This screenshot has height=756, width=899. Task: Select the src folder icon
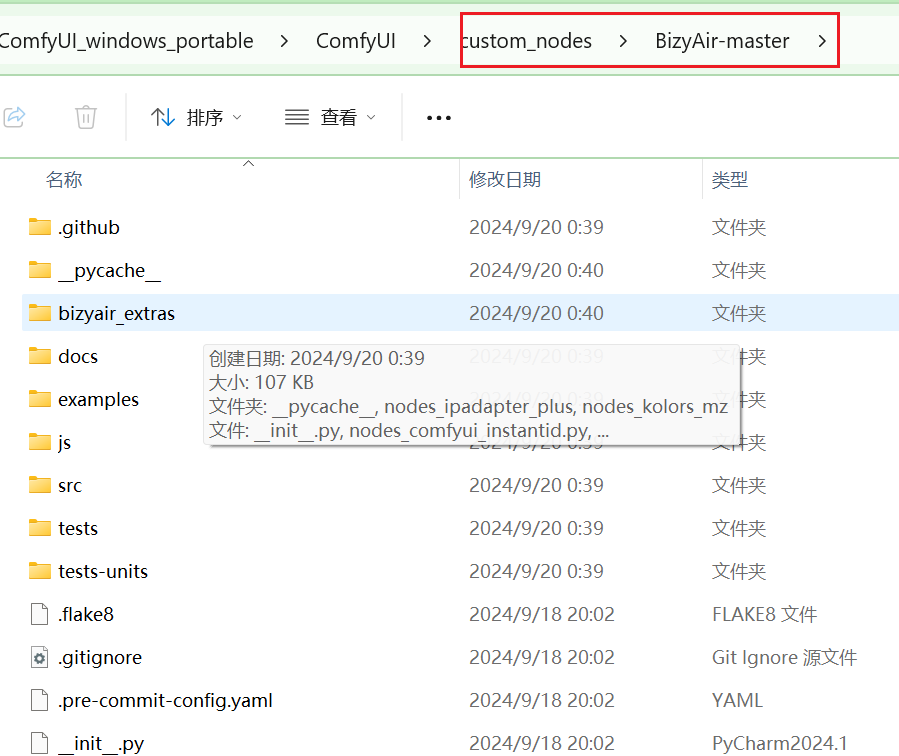click(x=40, y=485)
